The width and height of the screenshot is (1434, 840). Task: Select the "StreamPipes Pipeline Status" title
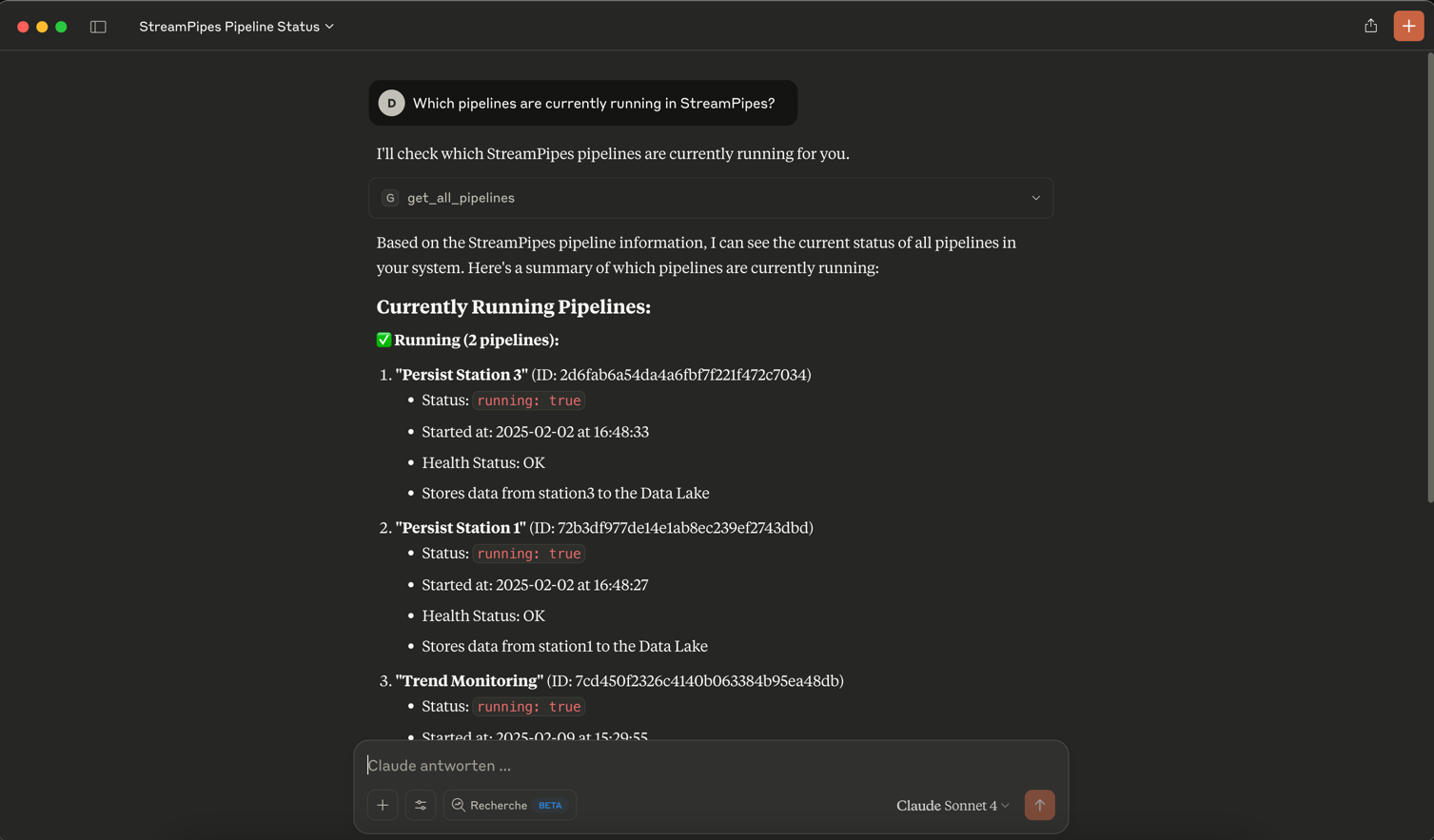pyautogui.click(x=227, y=27)
